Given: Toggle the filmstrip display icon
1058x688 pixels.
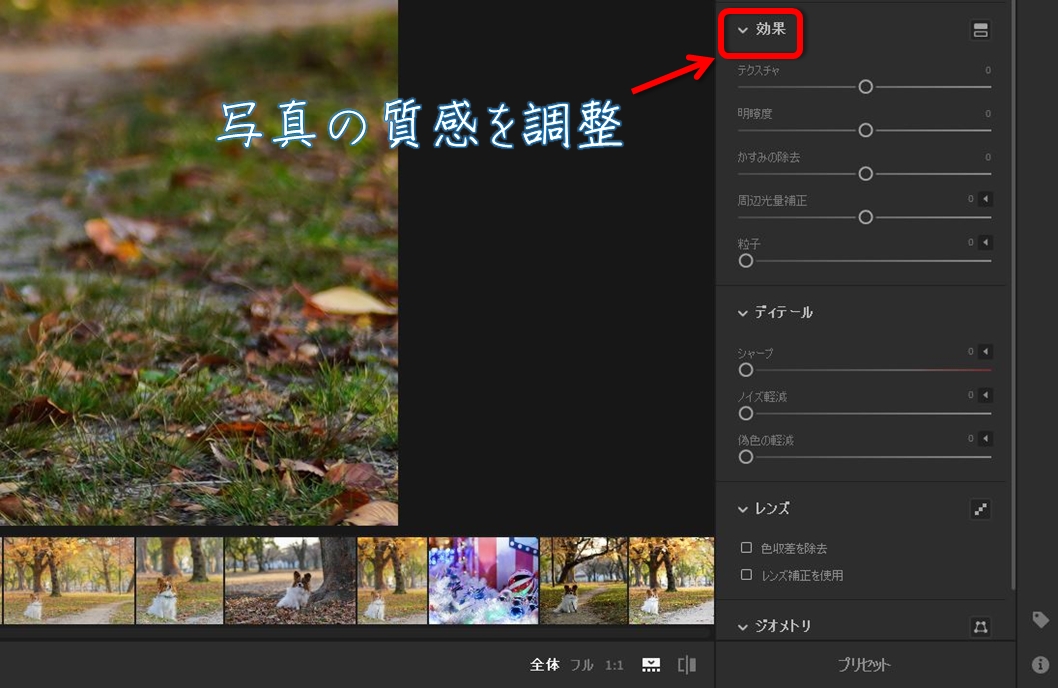Looking at the screenshot, I should click(651, 665).
